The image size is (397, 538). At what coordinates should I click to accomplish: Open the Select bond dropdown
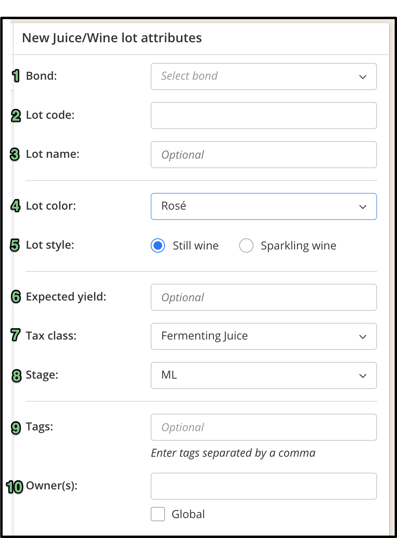[x=264, y=76]
